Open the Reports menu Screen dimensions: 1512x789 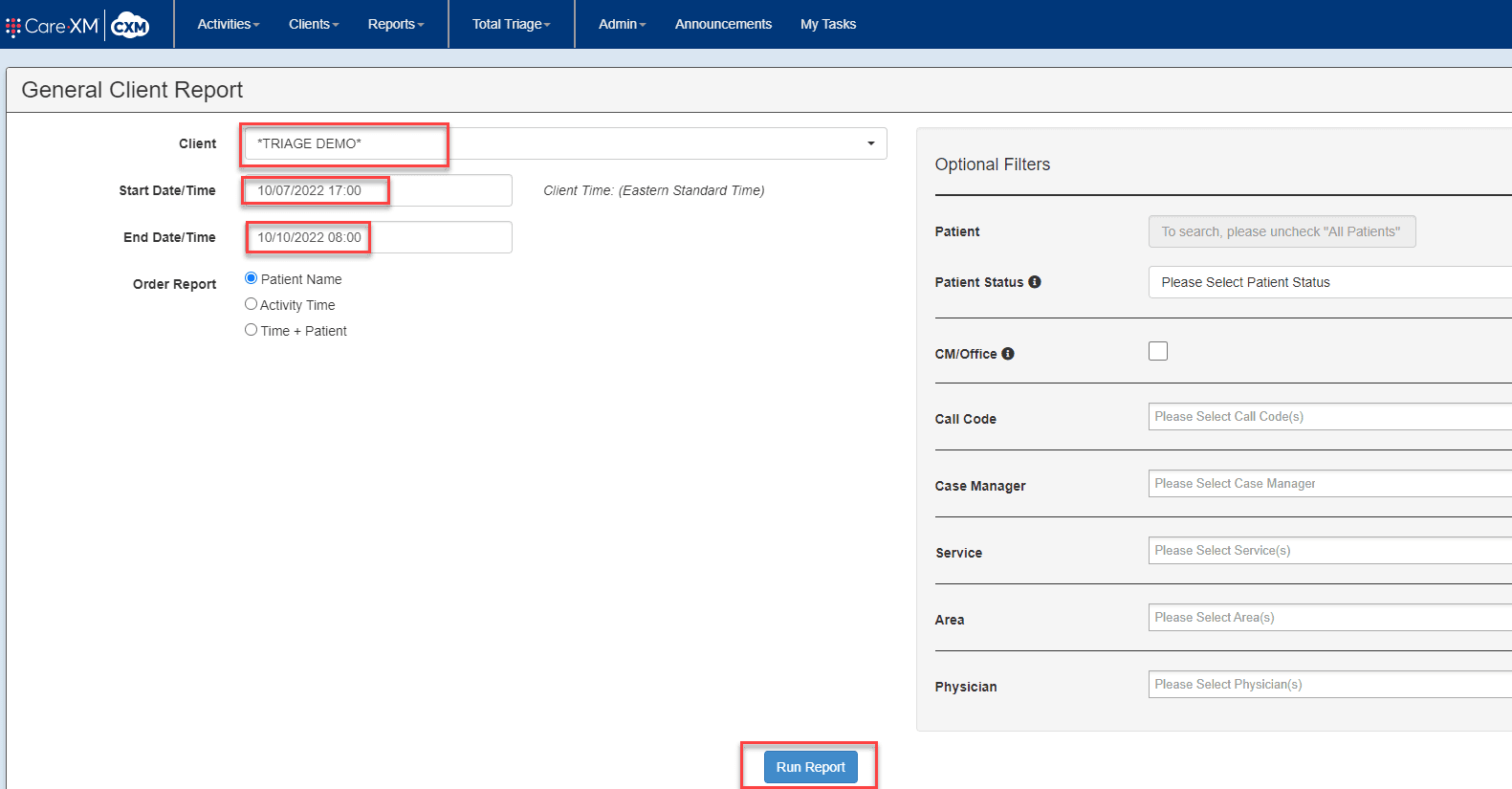click(x=395, y=24)
